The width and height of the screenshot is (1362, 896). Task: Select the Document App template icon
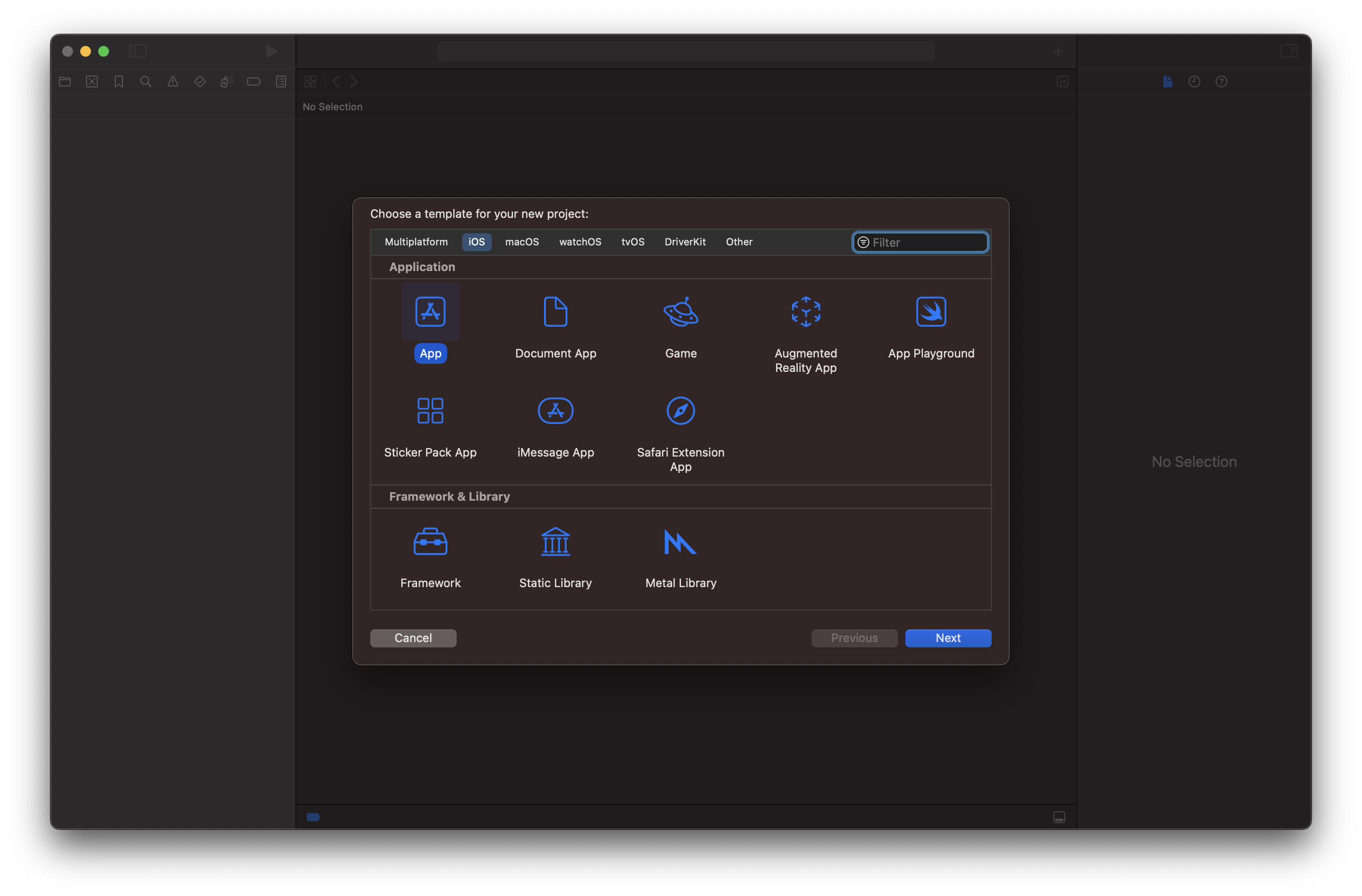tap(555, 312)
